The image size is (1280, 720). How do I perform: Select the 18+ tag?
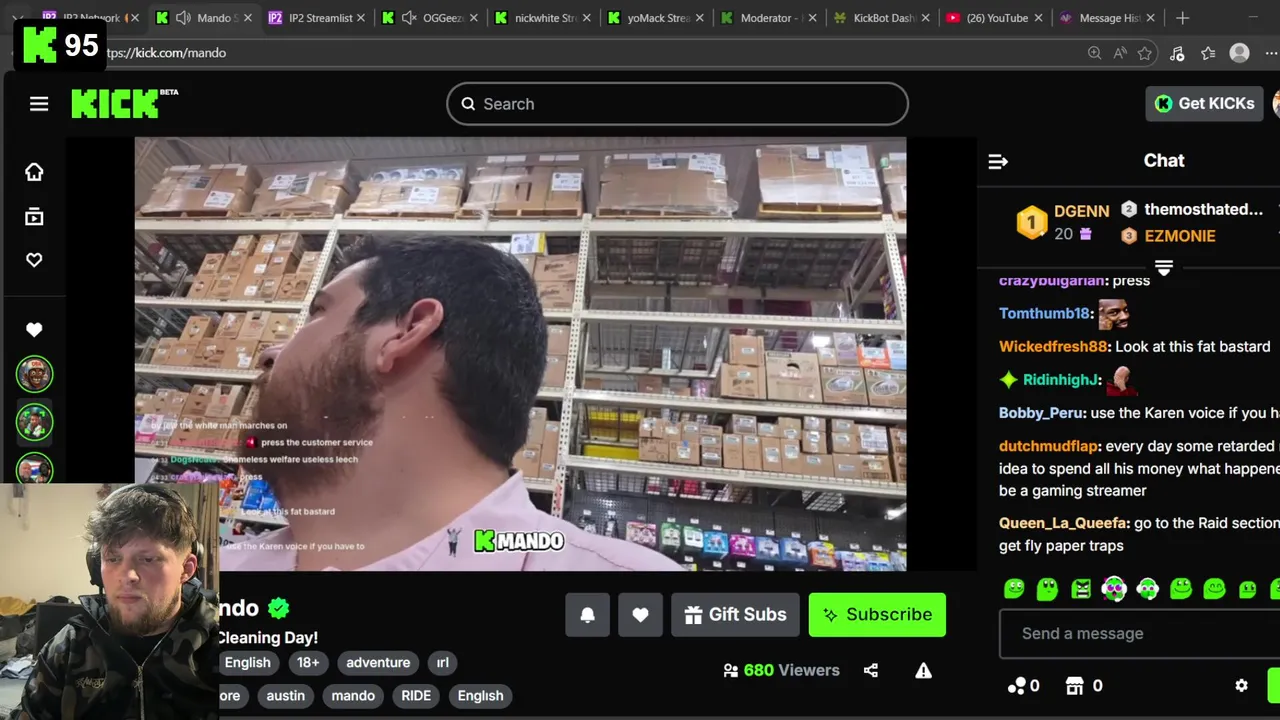[308, 662]
